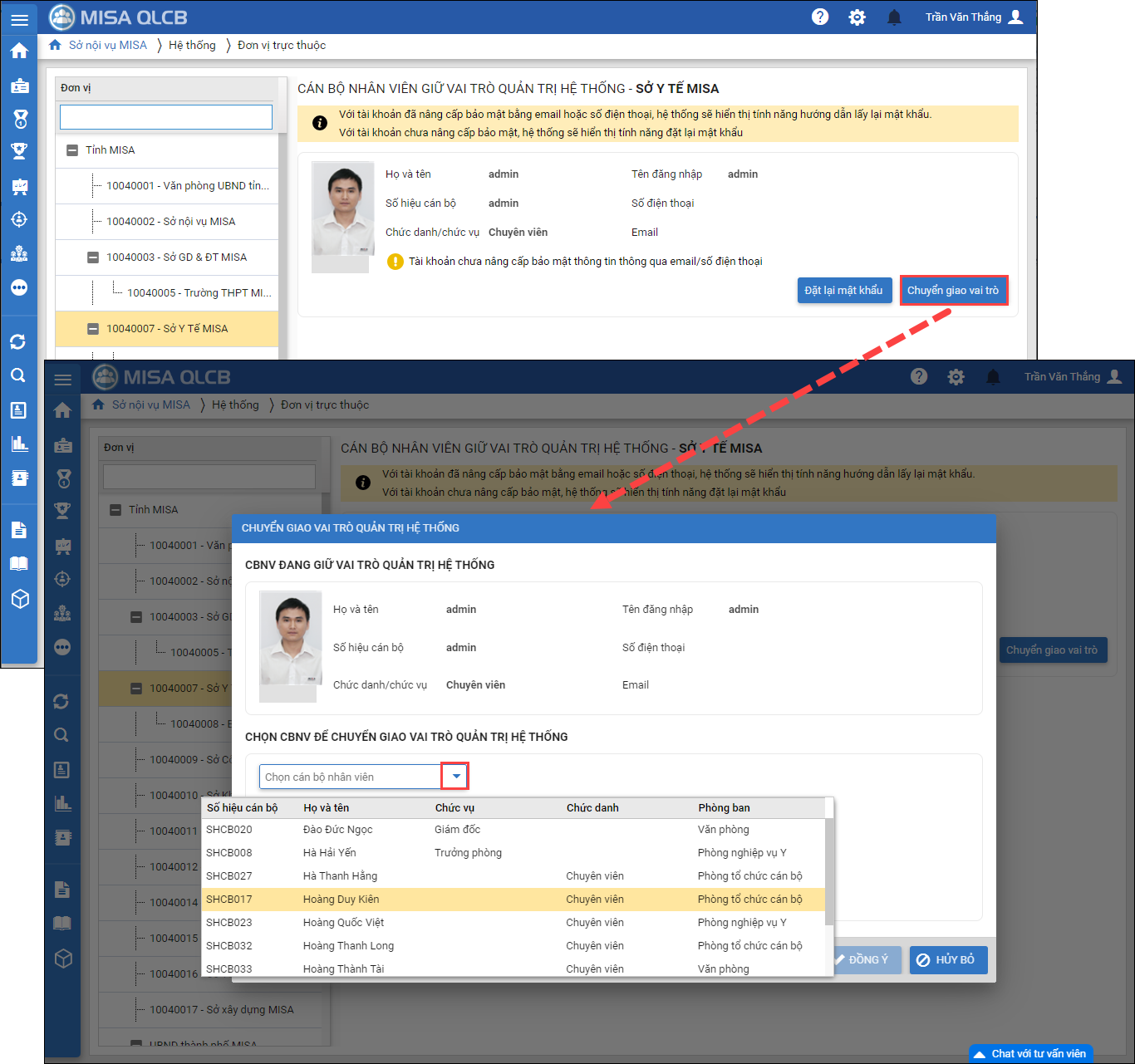Image resolution: width=1135 pixels, height=1064 pixels.
Task: Collapse the 10040003 - Sở GD & ĐT MISA node
Action: pyautogui.click(x=93, y=257)
